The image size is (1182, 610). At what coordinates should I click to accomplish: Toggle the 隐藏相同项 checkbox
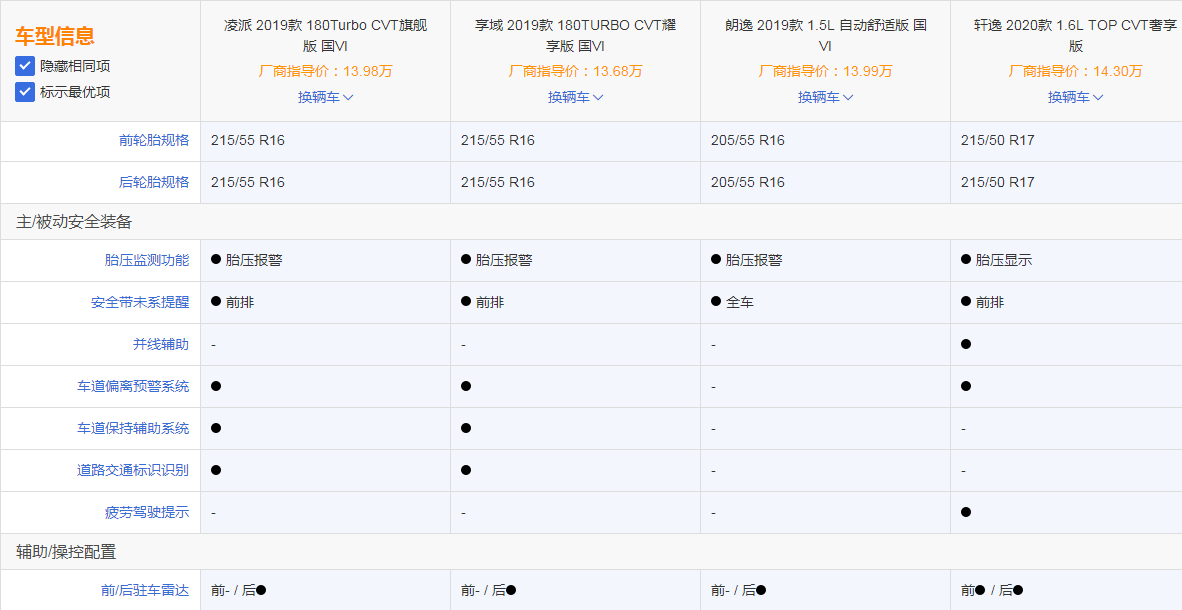coord(25,66)
